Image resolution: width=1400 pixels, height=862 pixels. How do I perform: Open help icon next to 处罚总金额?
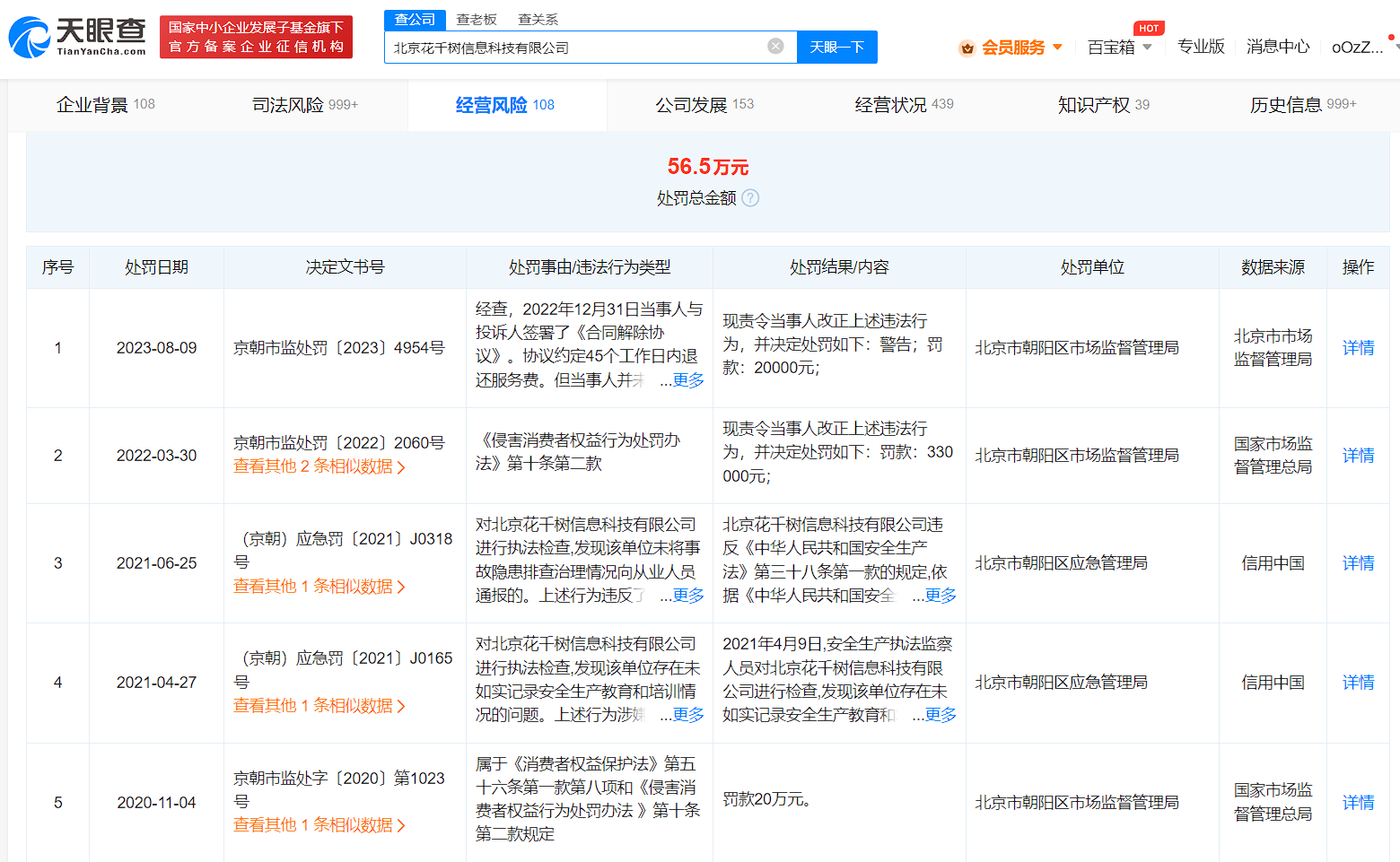tap(750, 198)
